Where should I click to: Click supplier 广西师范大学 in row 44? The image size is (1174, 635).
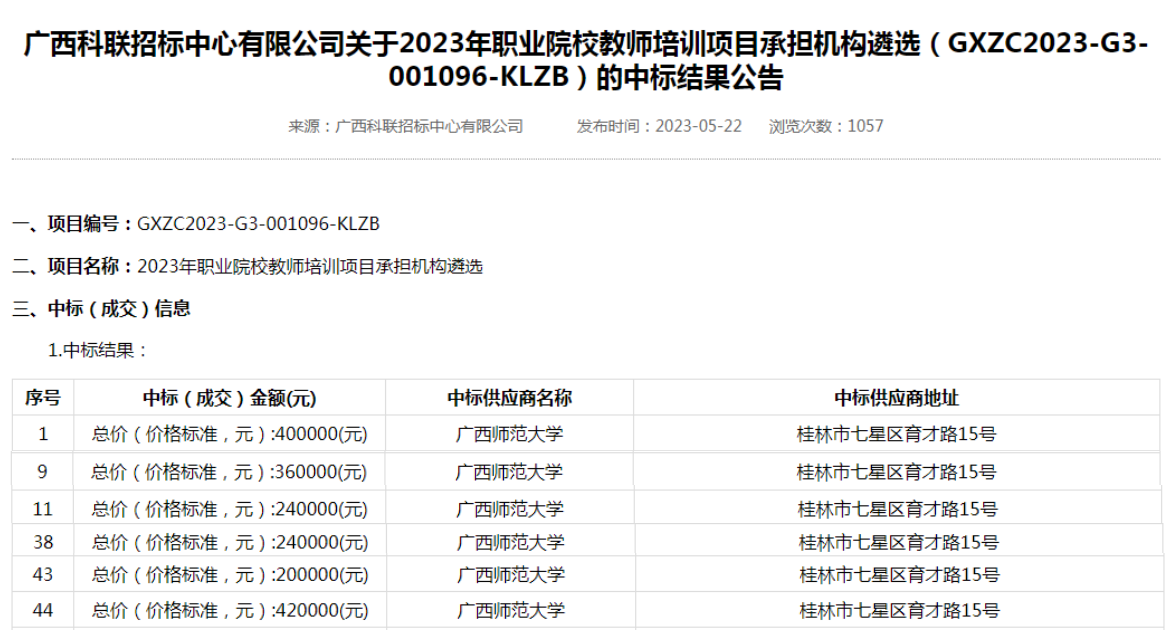pyautogui.click(x=511, y=610)
